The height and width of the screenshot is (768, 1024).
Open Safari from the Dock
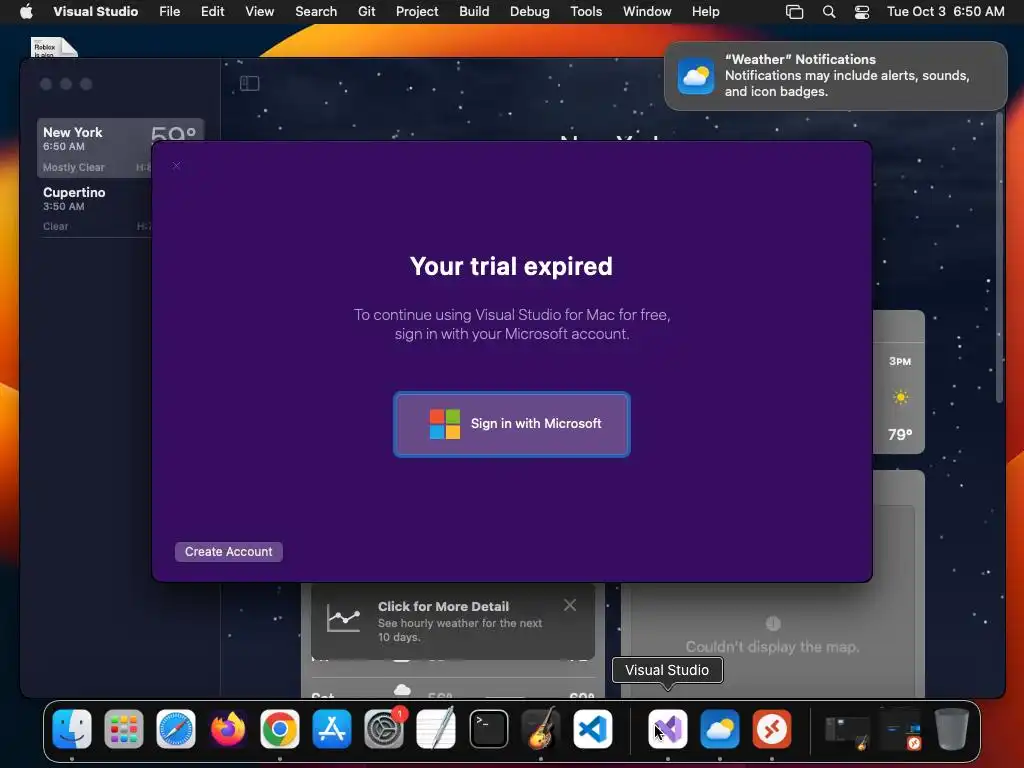click(176, 729)
